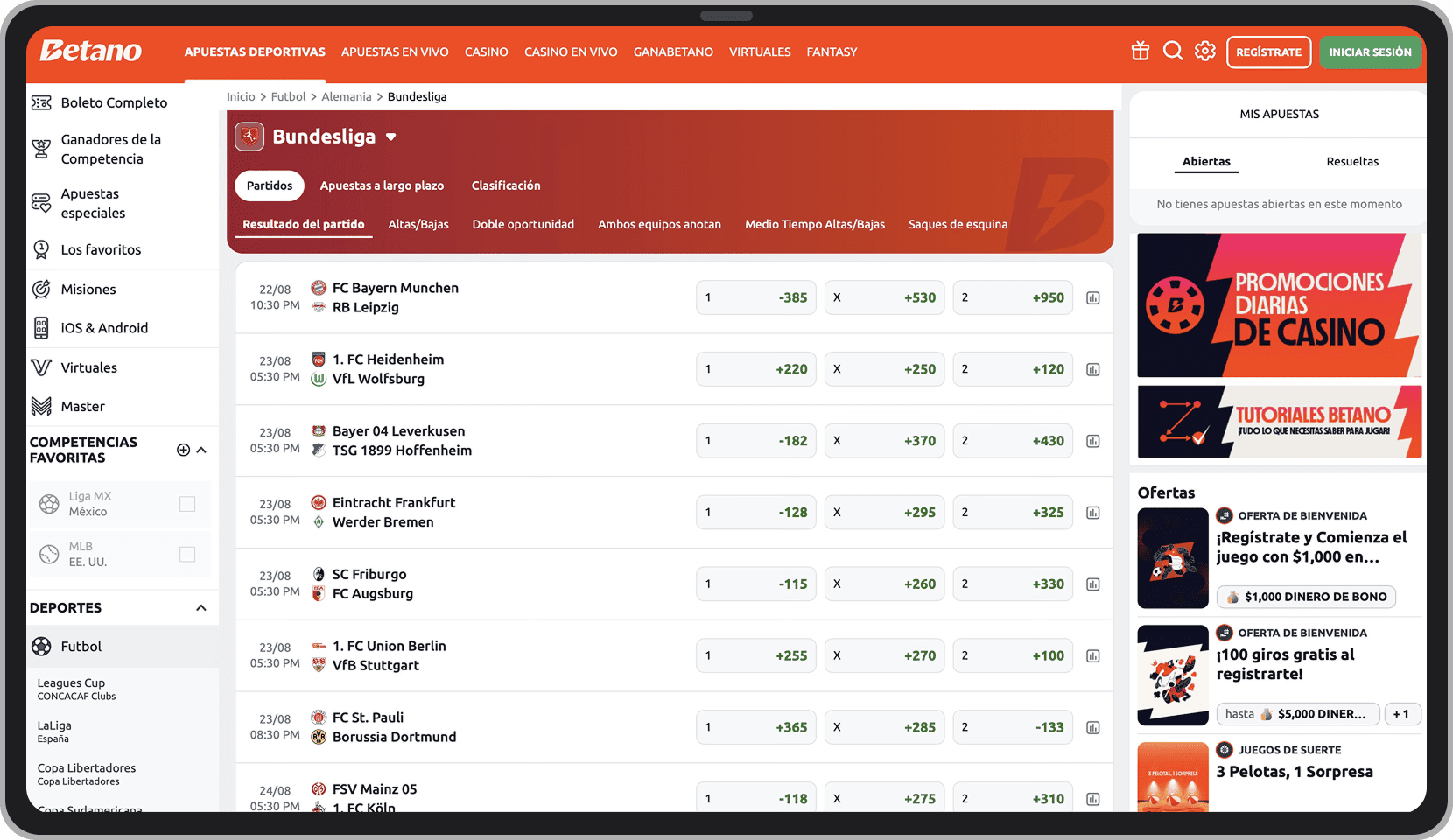Open the Tutoriales Betano banner
The width and height of the screenshot is (1453, 840).
click(1280, 422)
